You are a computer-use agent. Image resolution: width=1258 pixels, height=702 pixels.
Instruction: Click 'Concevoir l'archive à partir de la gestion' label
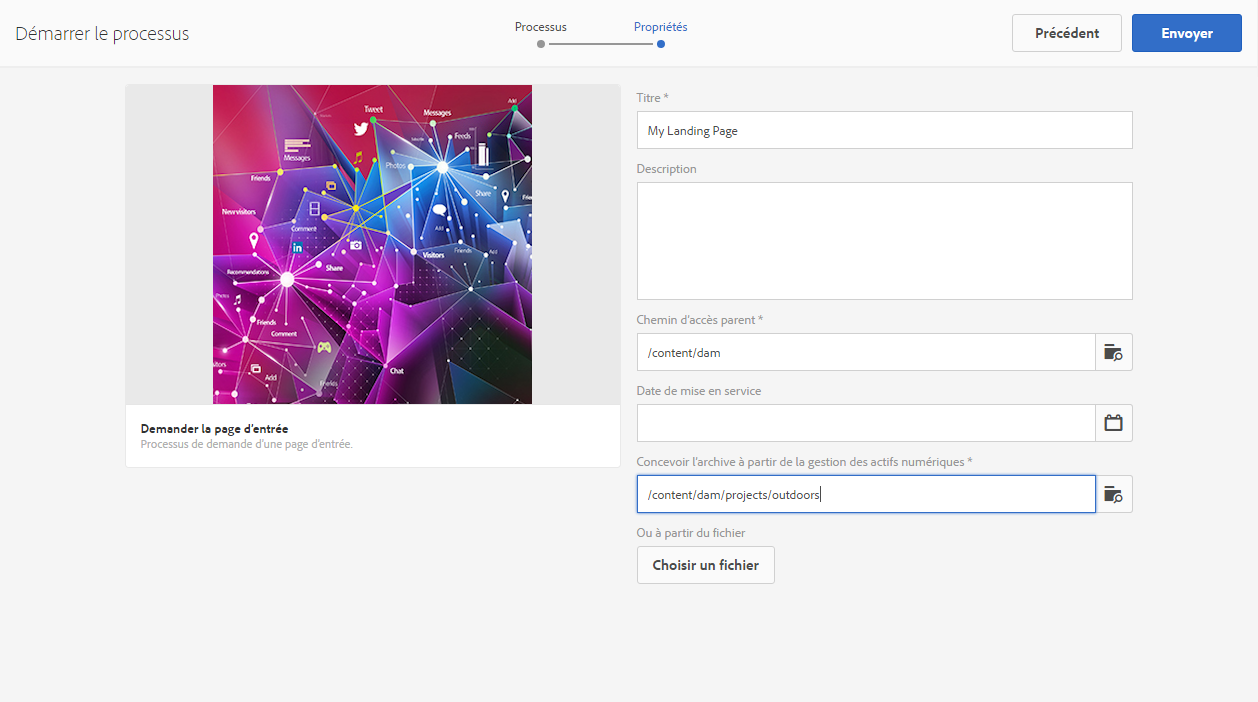click(x=805, y=462)
